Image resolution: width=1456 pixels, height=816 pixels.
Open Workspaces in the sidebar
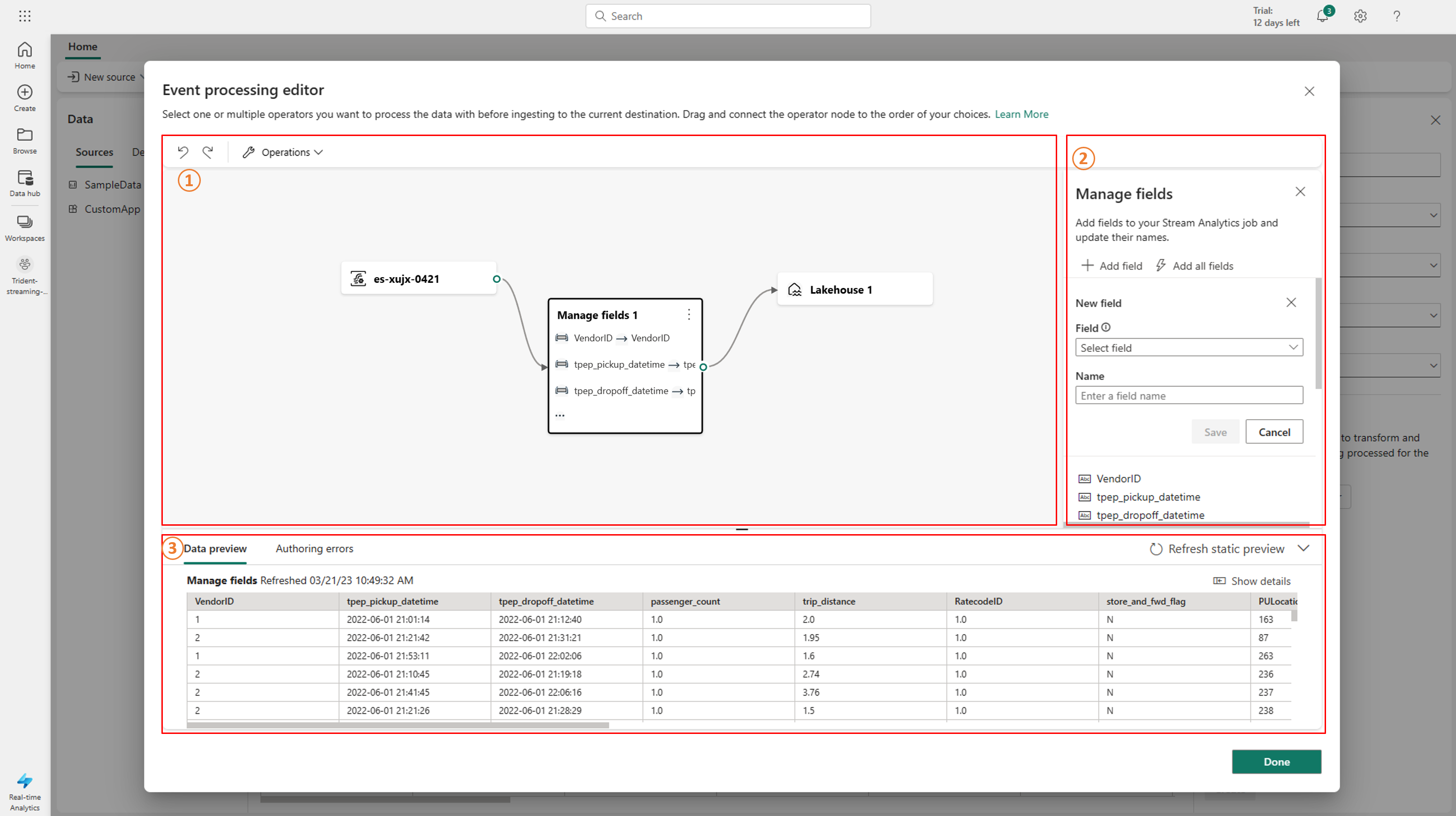click(x=24, y=228)
